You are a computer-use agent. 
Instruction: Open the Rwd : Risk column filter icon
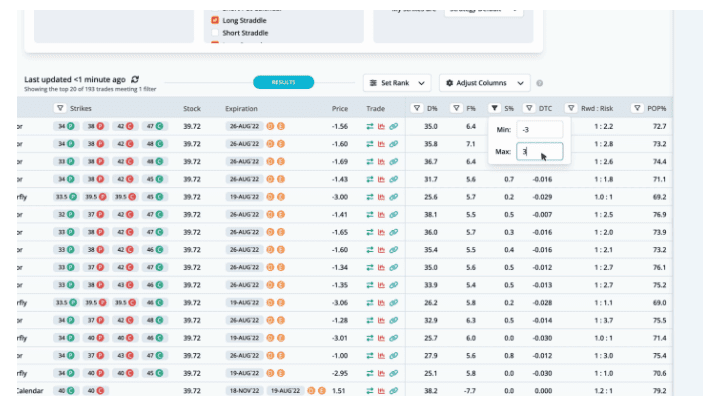point(571,108)
